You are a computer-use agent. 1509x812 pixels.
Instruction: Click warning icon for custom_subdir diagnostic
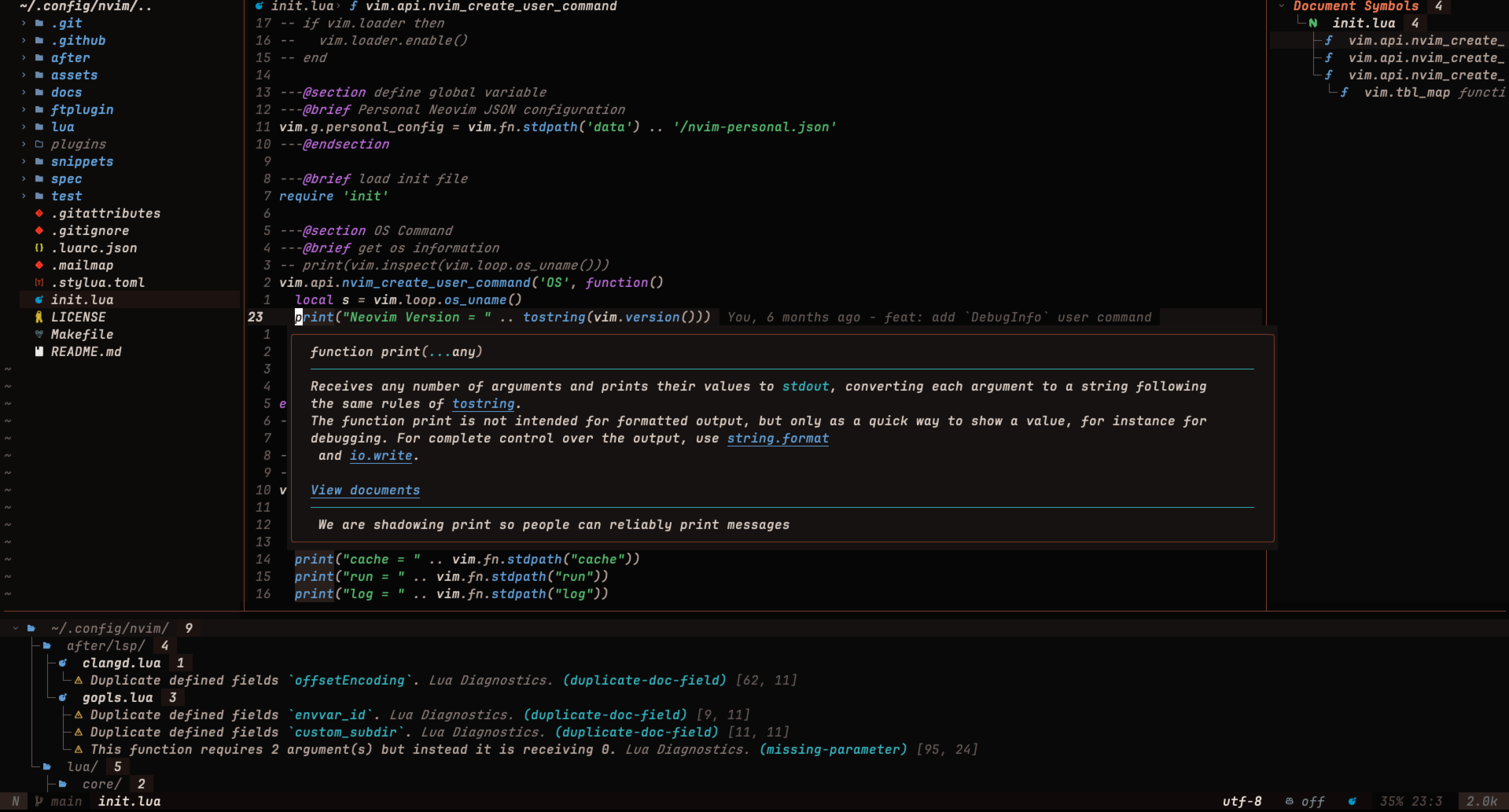(79, 733)
